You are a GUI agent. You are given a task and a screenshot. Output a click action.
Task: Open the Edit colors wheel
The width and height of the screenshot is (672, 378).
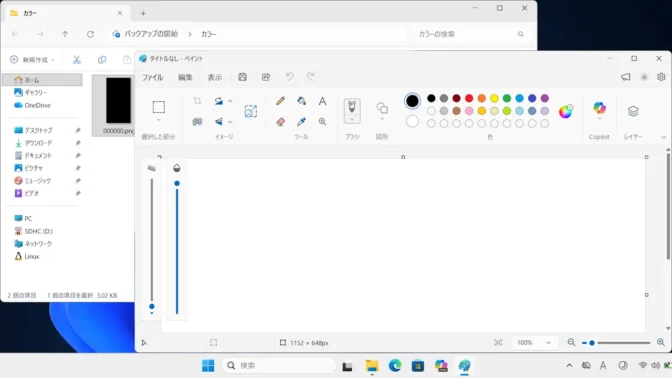pyautogui.click(x=566, y=111)
